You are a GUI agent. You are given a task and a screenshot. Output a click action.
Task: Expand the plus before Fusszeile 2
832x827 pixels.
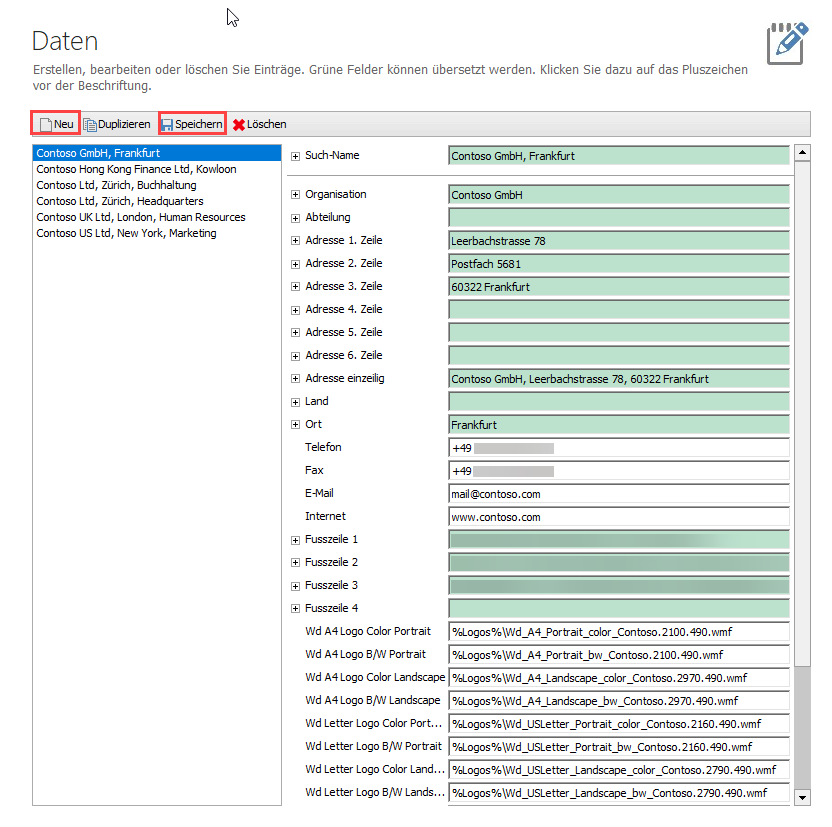coord(296,563)
